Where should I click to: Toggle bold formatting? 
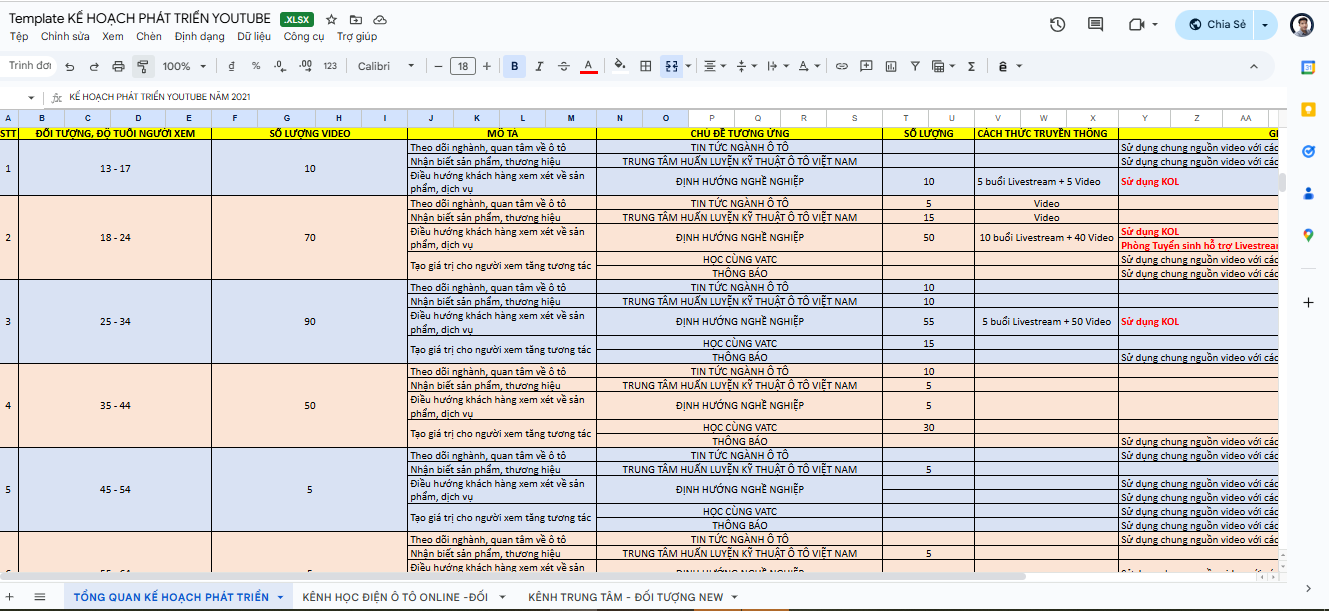tap(514, 67)
